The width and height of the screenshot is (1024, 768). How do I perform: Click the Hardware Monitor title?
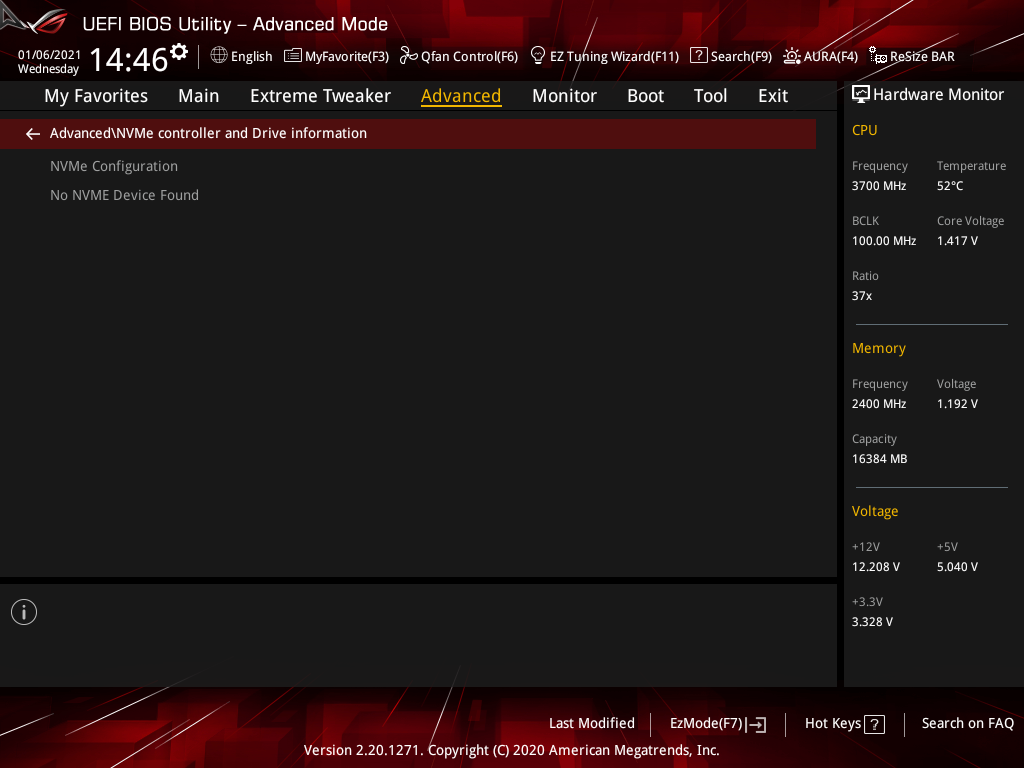coord(938,95)
